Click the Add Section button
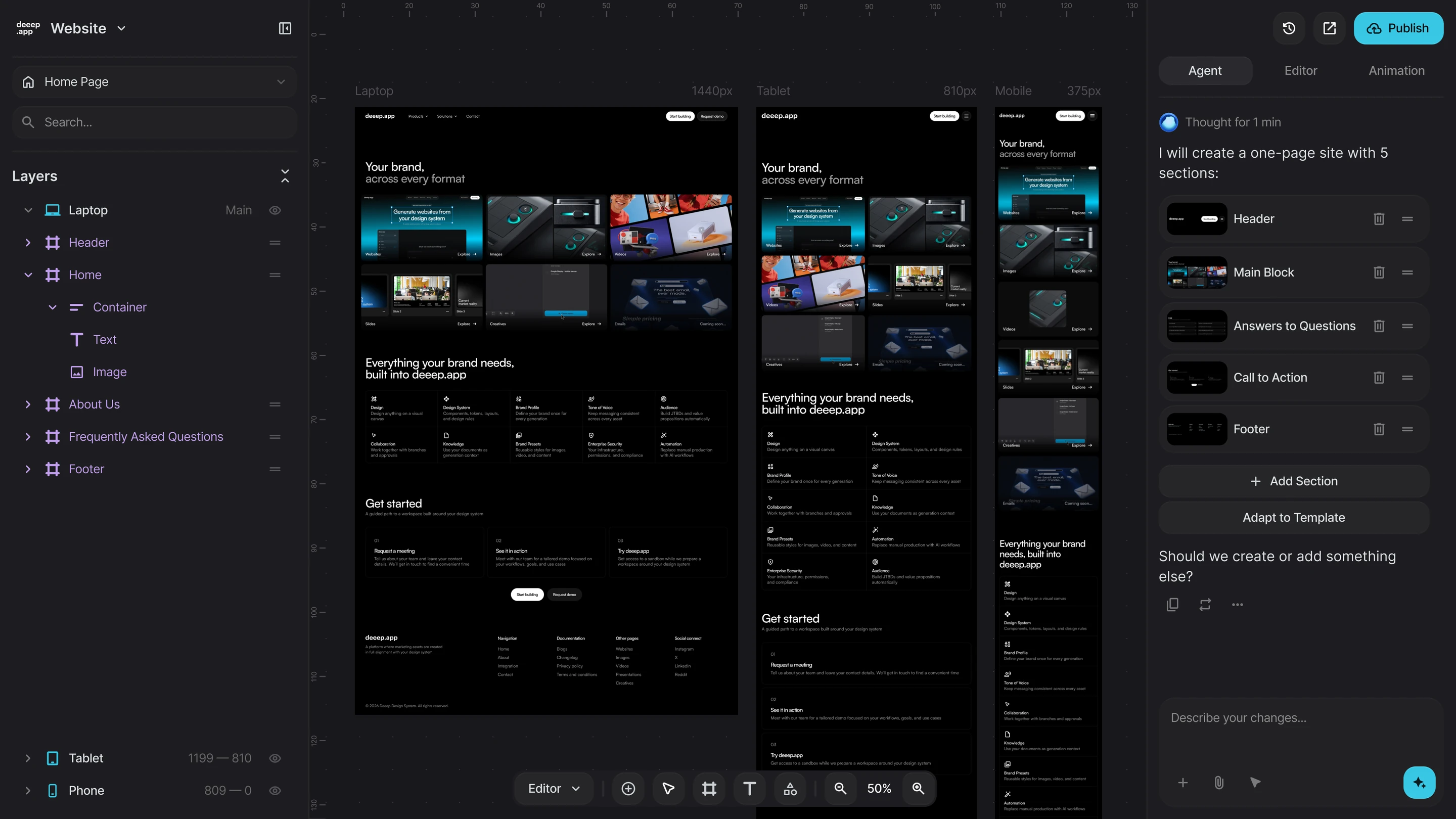The width and height of the screenshot is (1456, 819). pos(1293,481)
